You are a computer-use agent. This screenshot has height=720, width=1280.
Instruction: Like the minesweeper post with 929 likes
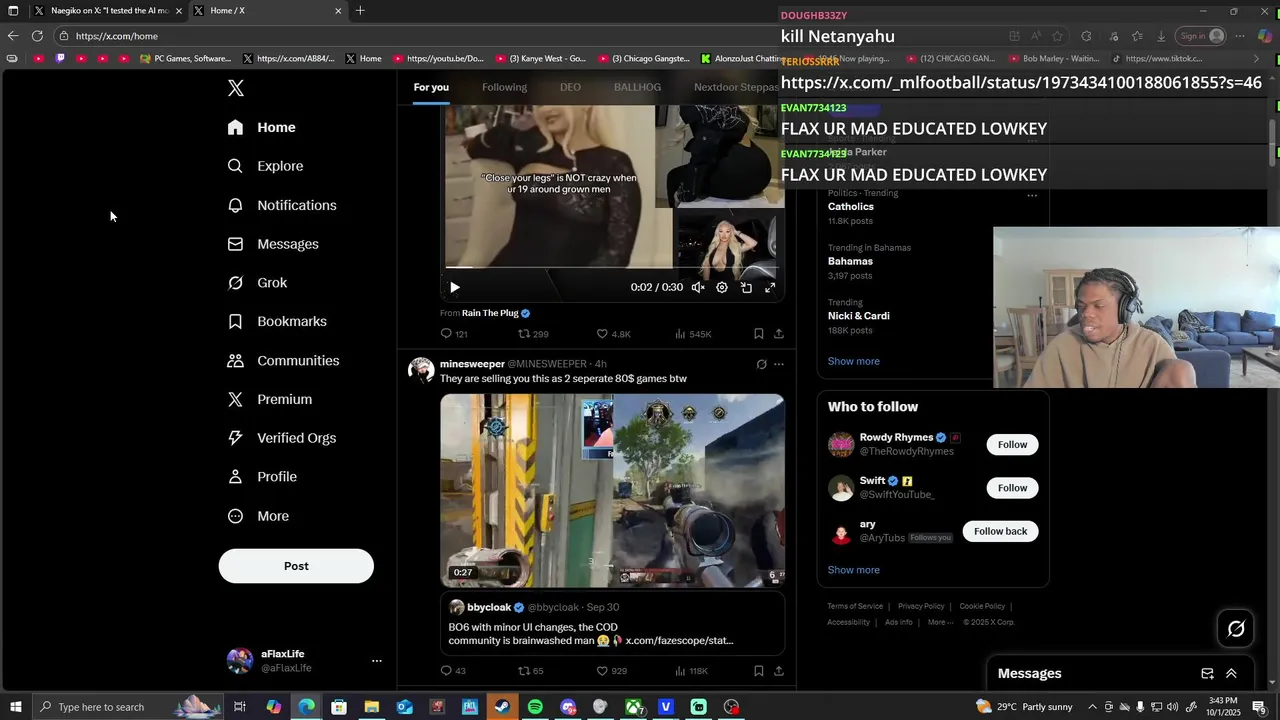611,671
